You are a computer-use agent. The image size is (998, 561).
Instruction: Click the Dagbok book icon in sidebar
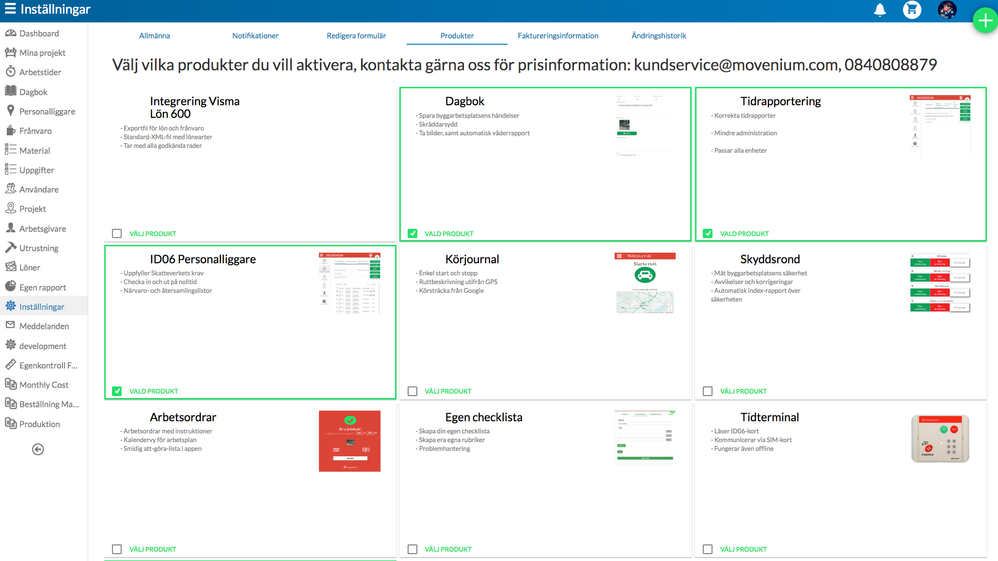11,92
